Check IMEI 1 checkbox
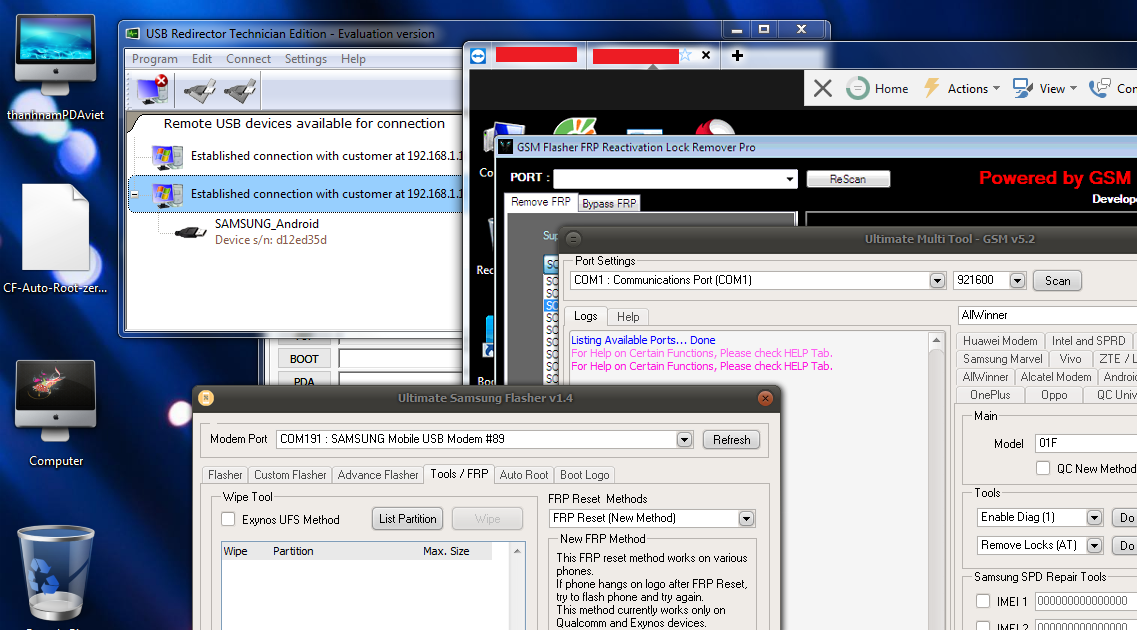The height and width of the screenshot is (630, 1137). point(983,601)
